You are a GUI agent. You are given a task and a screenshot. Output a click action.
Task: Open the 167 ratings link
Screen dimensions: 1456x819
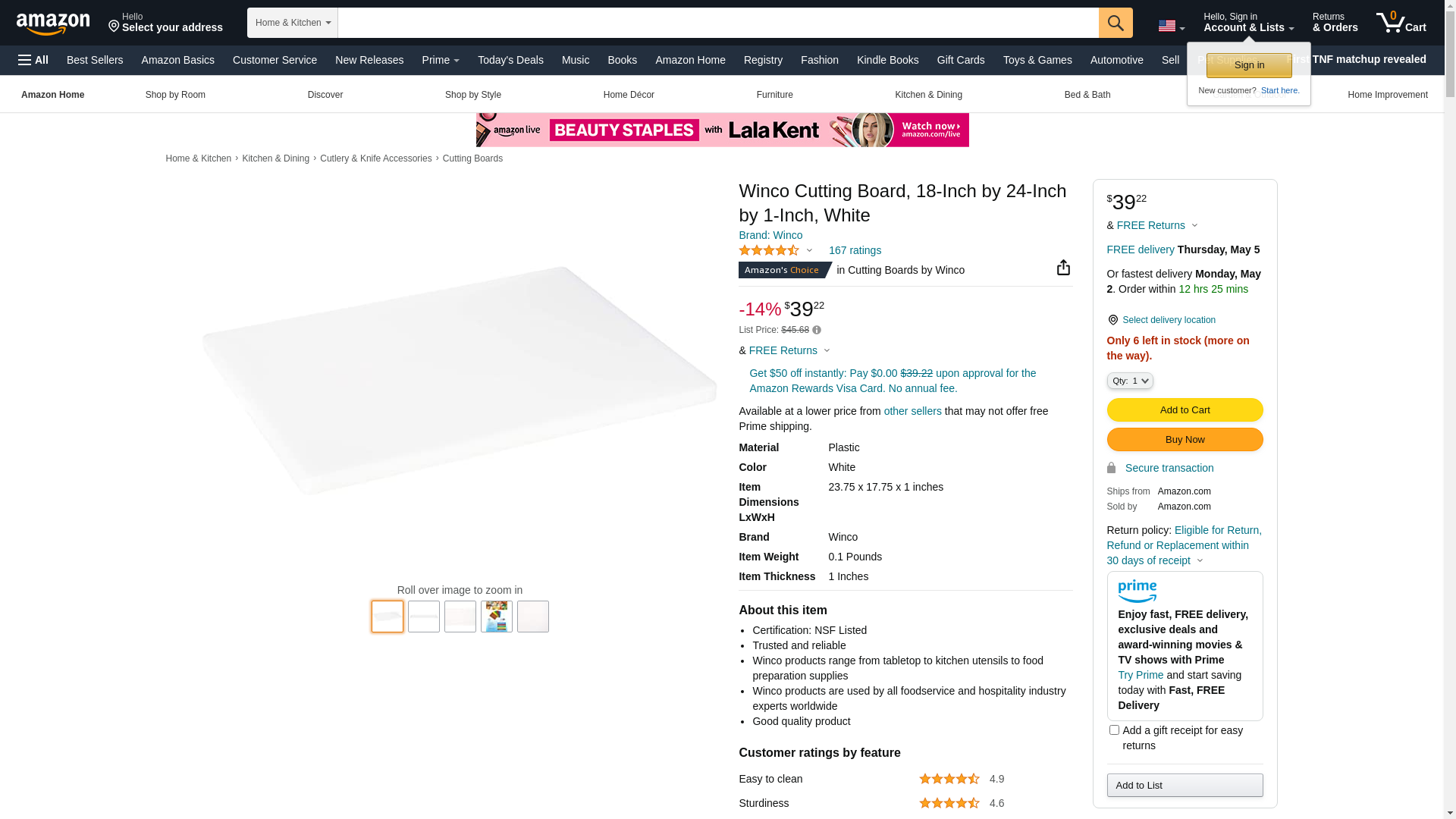click(855, 250)
